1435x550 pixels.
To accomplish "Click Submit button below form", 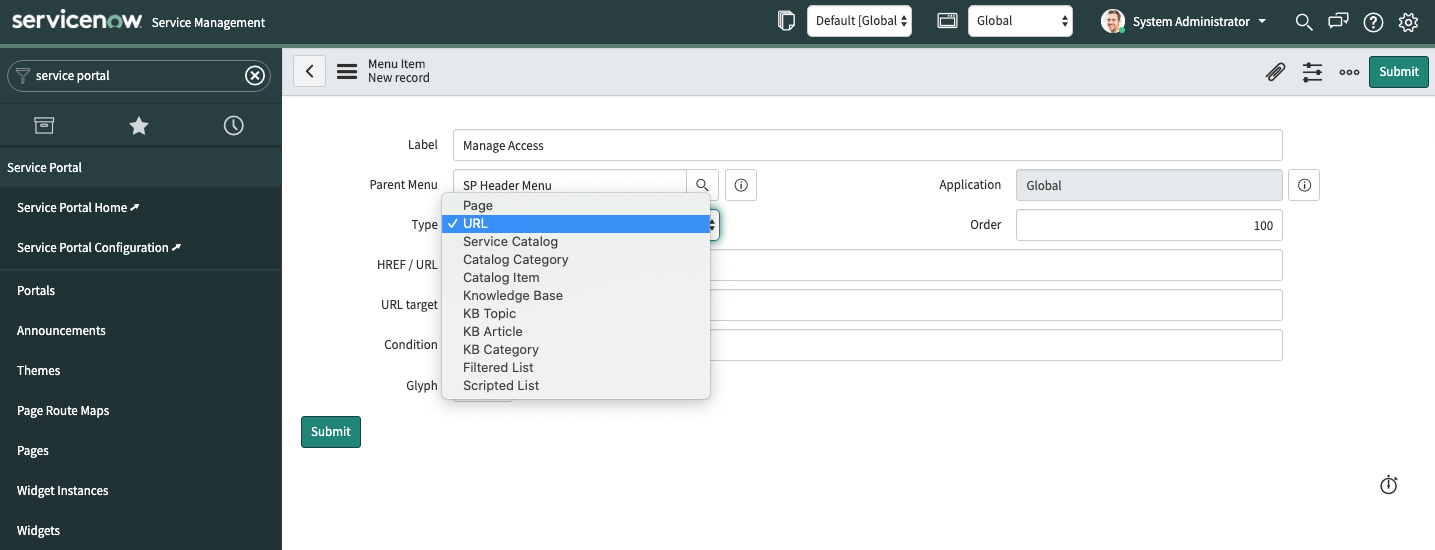I will click(x=330, y=431).
